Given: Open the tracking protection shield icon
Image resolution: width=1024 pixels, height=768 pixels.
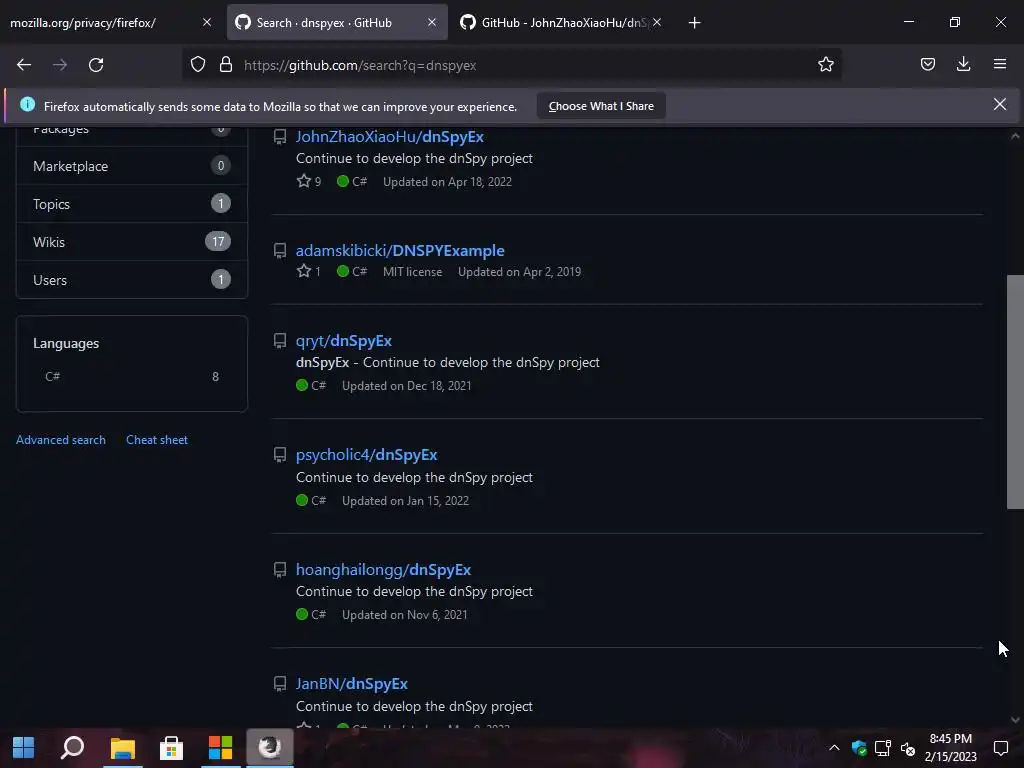Looking at the screenshot, I should pyautogui.click(x=198, y=65).
